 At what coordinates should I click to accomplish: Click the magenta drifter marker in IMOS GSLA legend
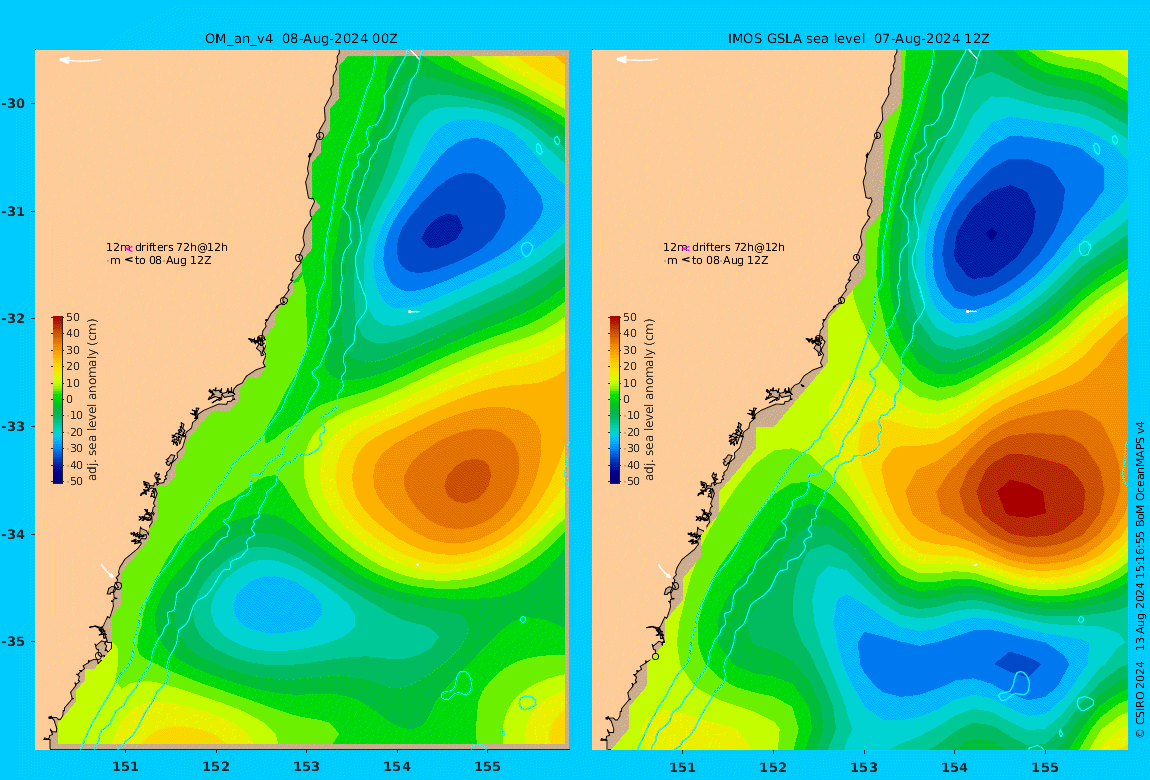coord(686,249)
